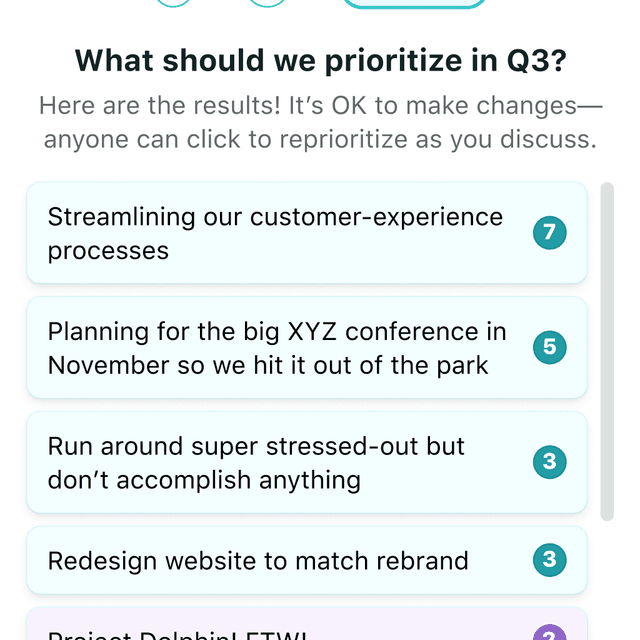The image size is (640, 640).
Task: Click the scrollbar track below the thumb
Action: 607,580
